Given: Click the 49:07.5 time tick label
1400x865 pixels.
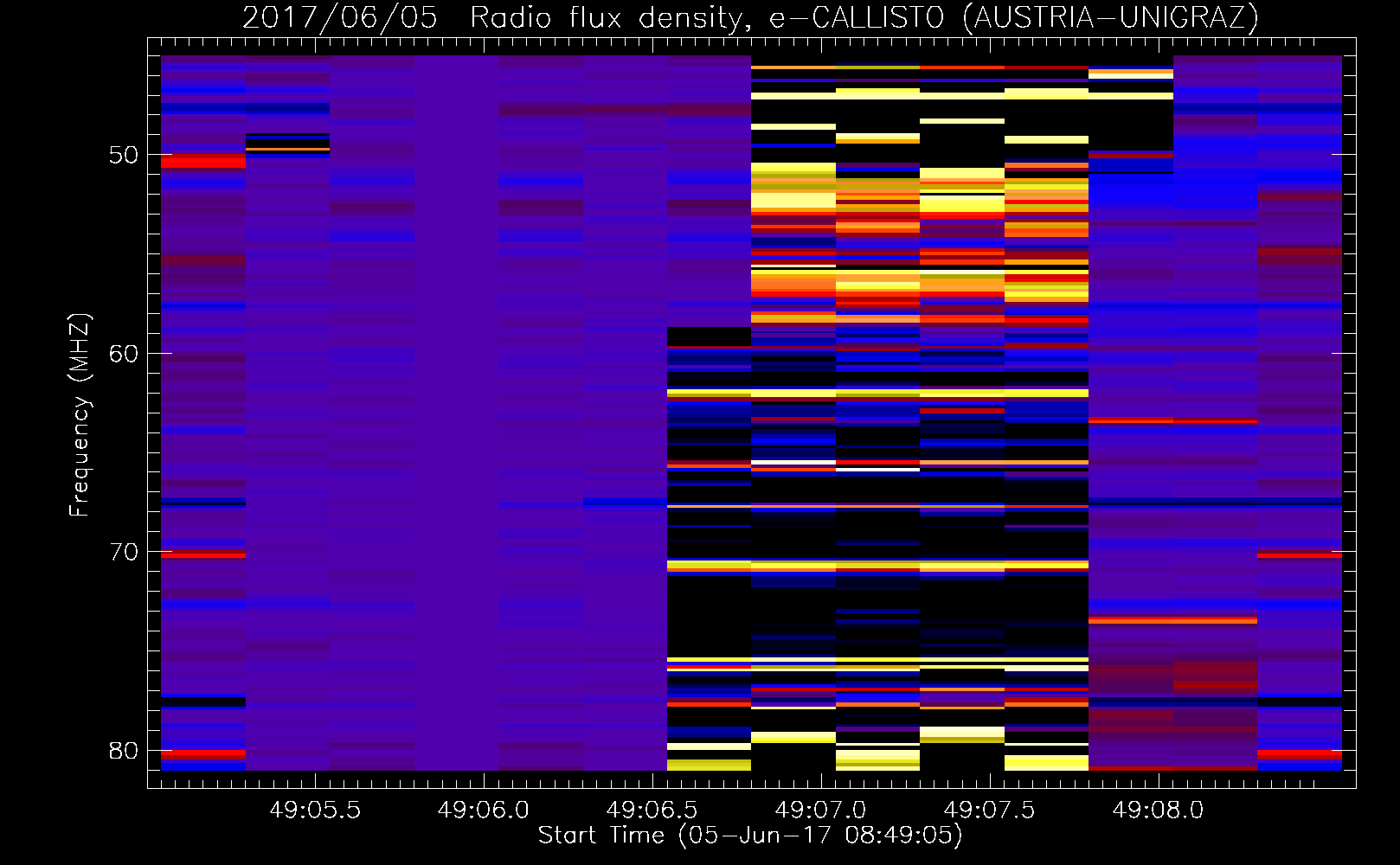Looking at the screenshot, I should coord(990,811).
